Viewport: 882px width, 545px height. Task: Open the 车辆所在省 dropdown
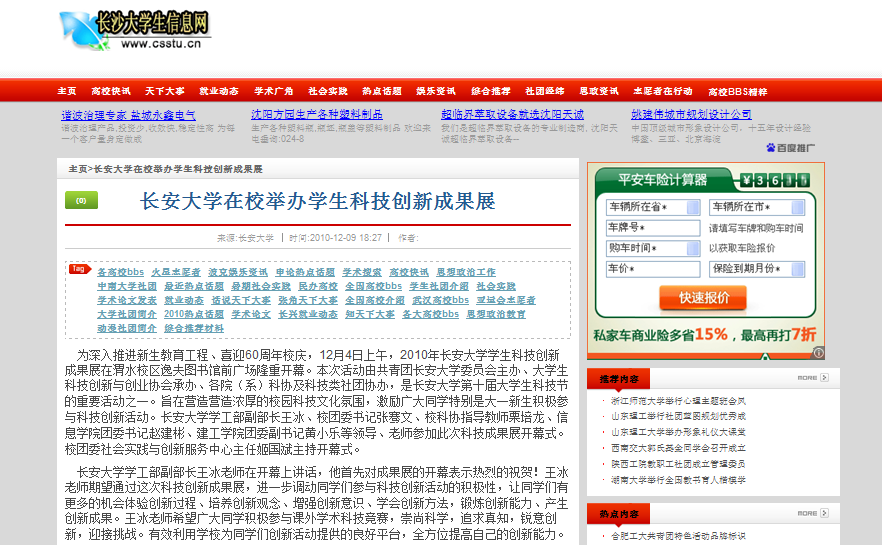pyautogui.click(x=653, y=207)
